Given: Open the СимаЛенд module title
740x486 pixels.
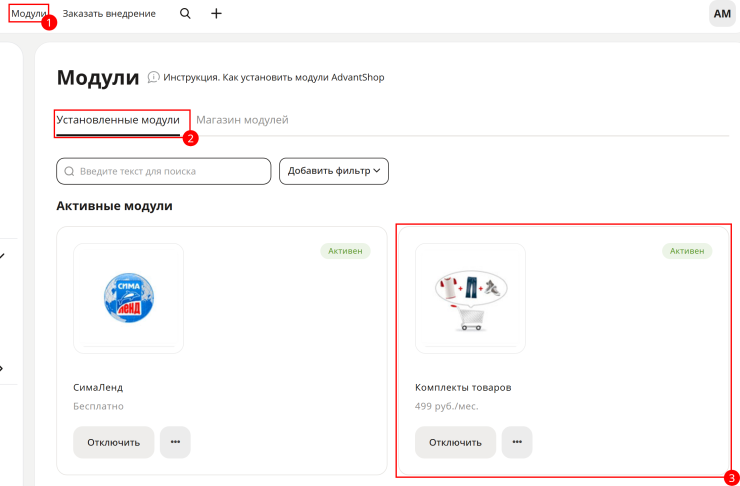Looking at the screenshot, I should [98, 388].
